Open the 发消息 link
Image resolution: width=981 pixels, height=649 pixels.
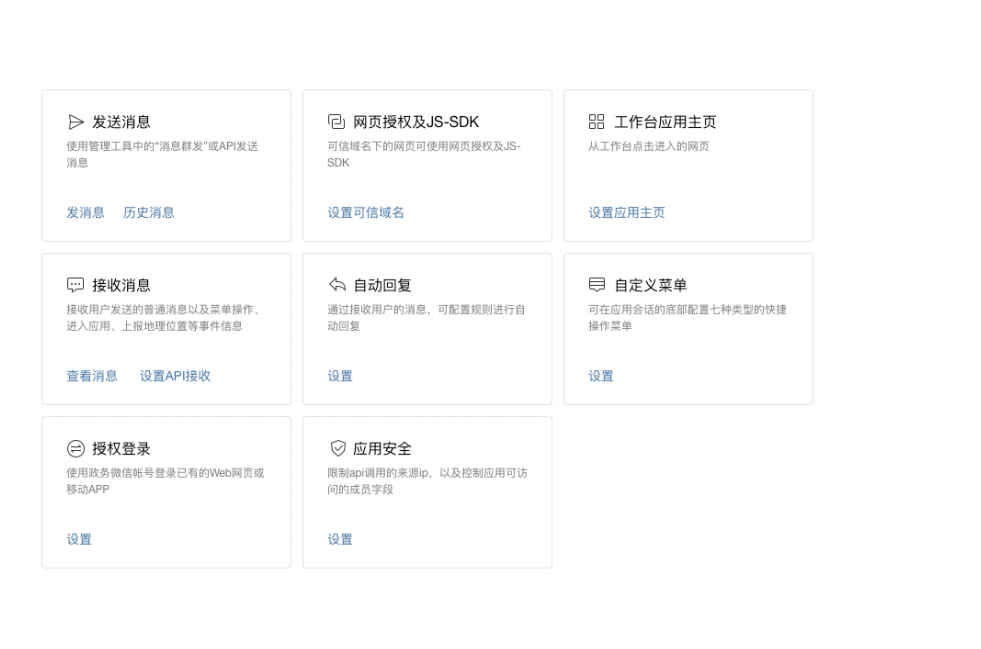coord(86,213)
